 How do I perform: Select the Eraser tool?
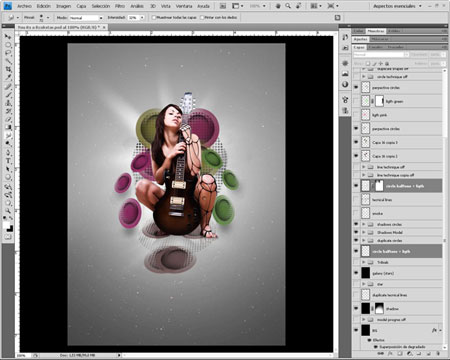[x=8, y=119]
